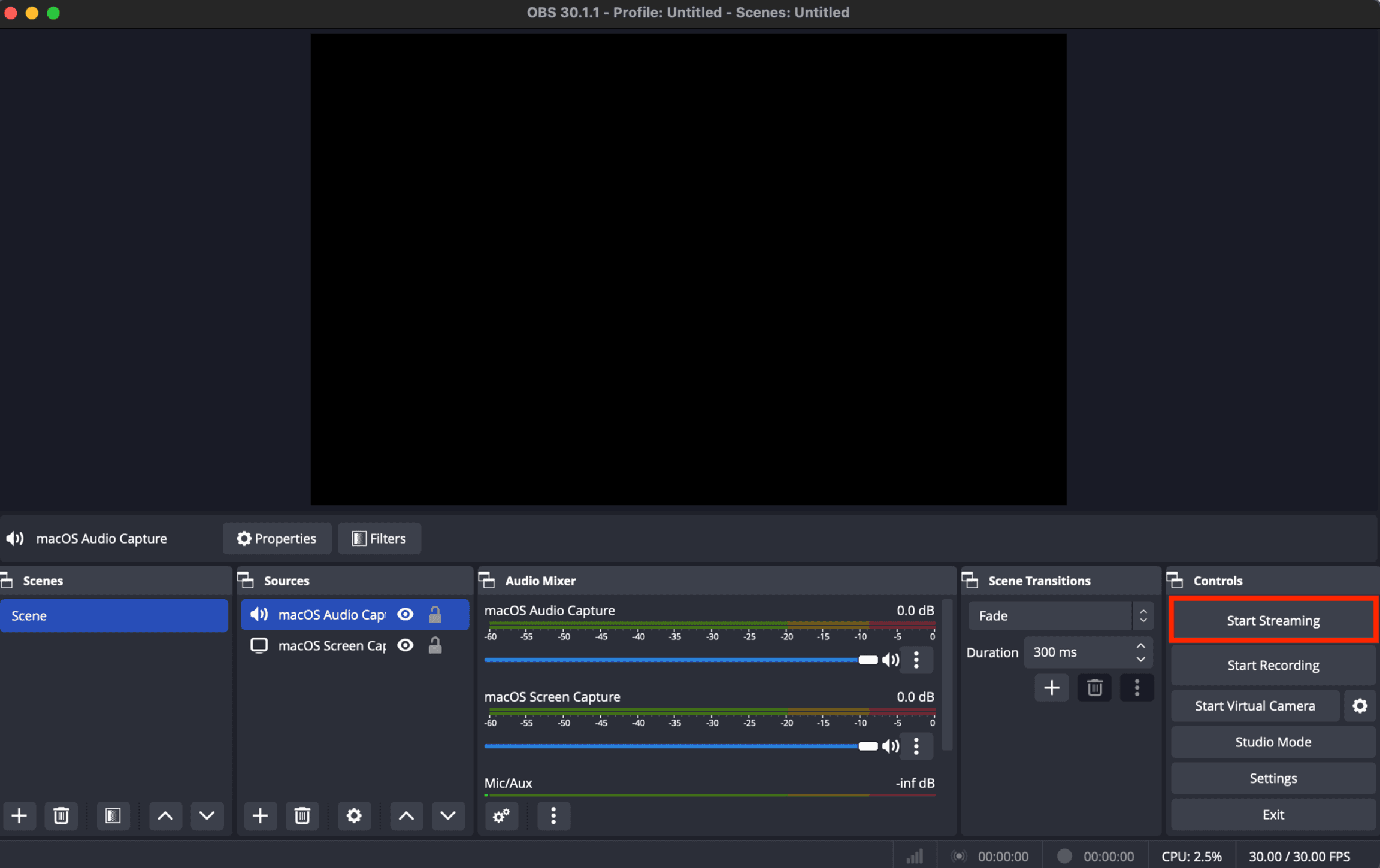Image resolution: width=1380 pixels, height=868 pixels.
Task: Hide macOS Screen Capture source eye
Action: (x=405, y=645)
